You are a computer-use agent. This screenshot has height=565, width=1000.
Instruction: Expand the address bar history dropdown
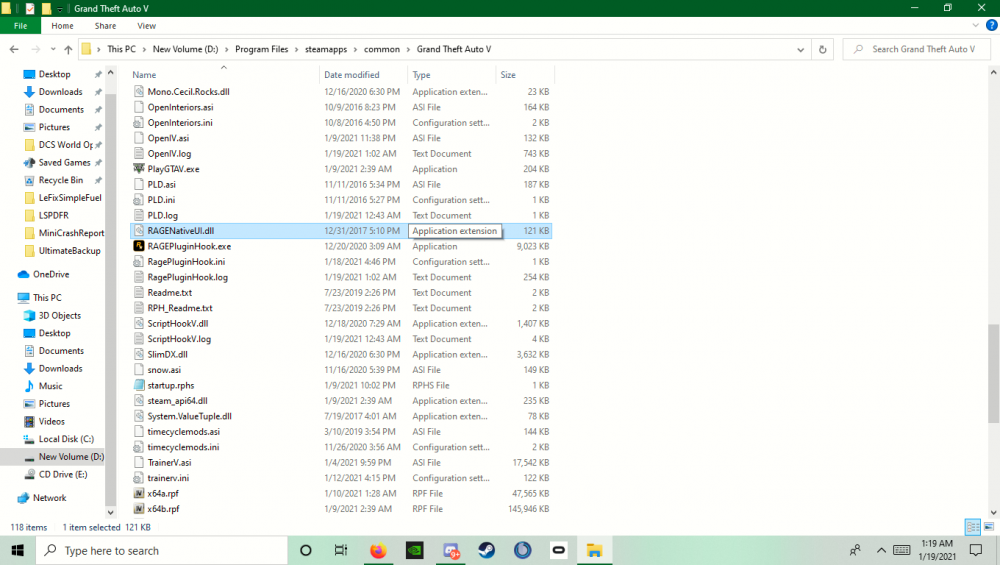coord(801,49)
